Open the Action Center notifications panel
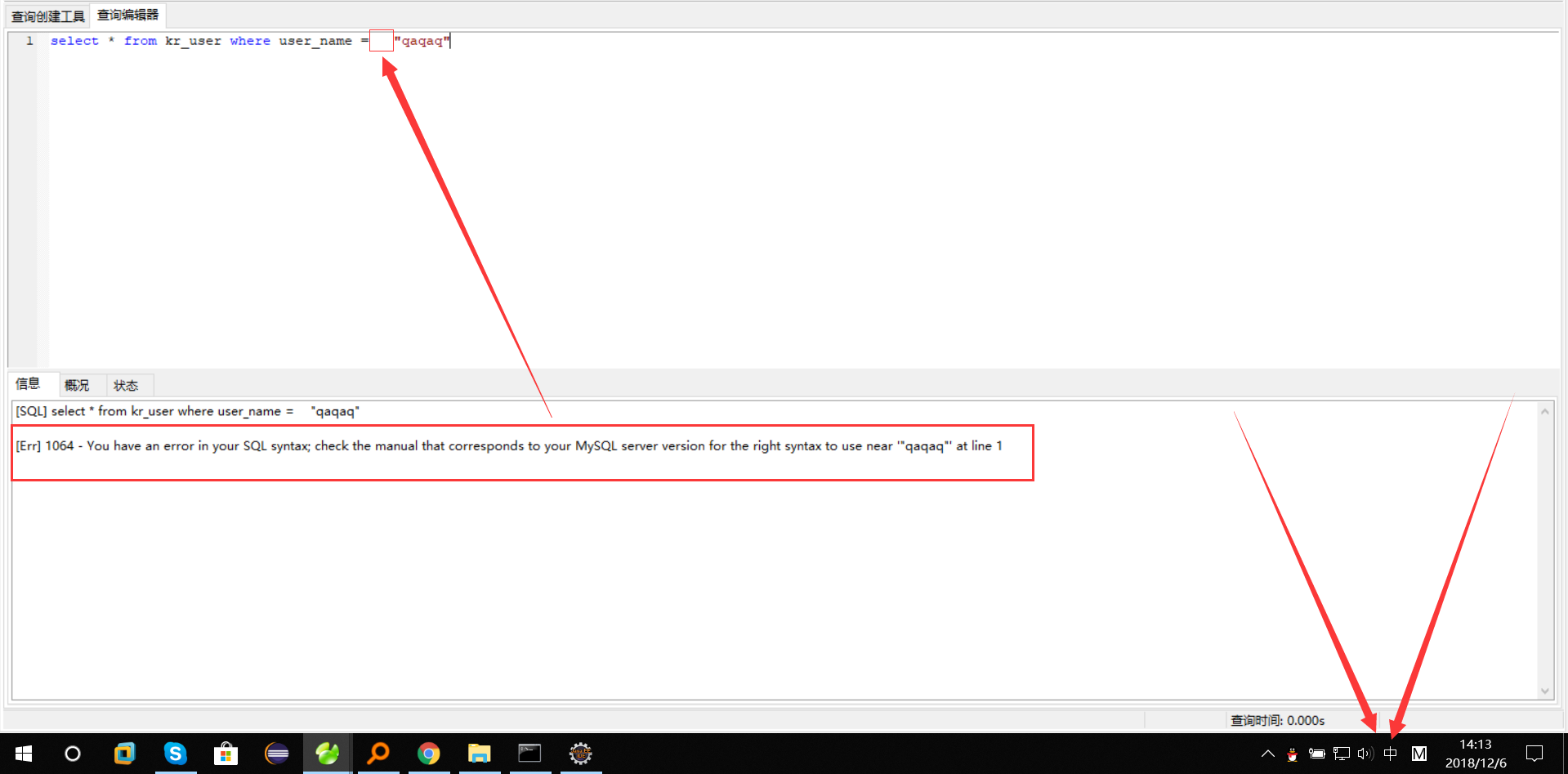 pyautogui.click(x=1534, y=754)
